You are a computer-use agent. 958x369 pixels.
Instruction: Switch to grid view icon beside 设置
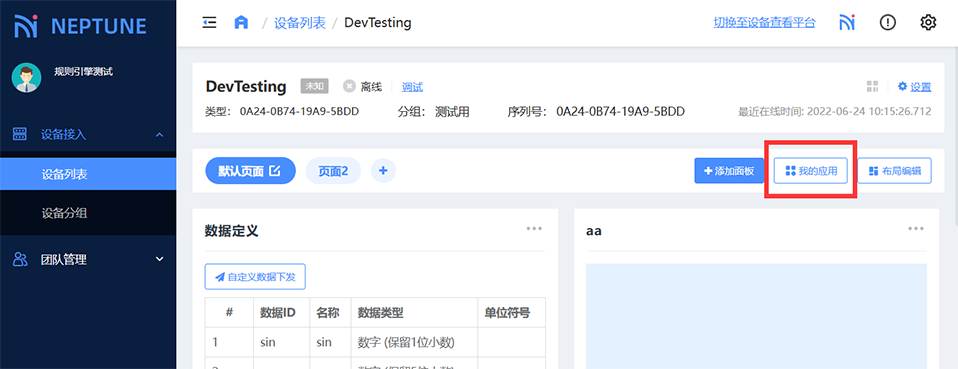tap(872, 87)
